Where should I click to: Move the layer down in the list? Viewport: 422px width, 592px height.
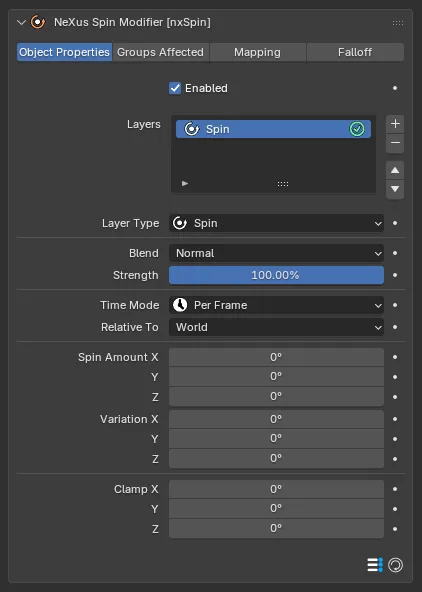click(395, 189)
